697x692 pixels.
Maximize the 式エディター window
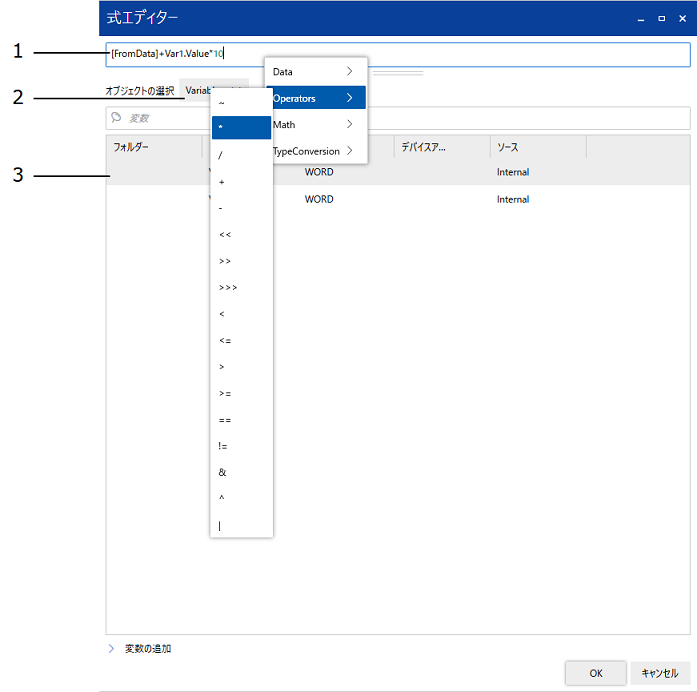661,19
